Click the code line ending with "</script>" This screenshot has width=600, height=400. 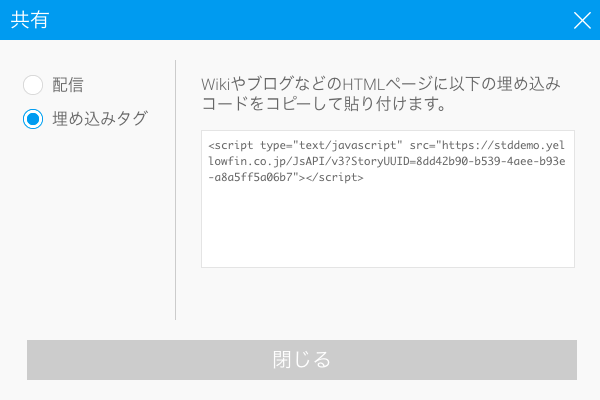click(x=285, y=178)
